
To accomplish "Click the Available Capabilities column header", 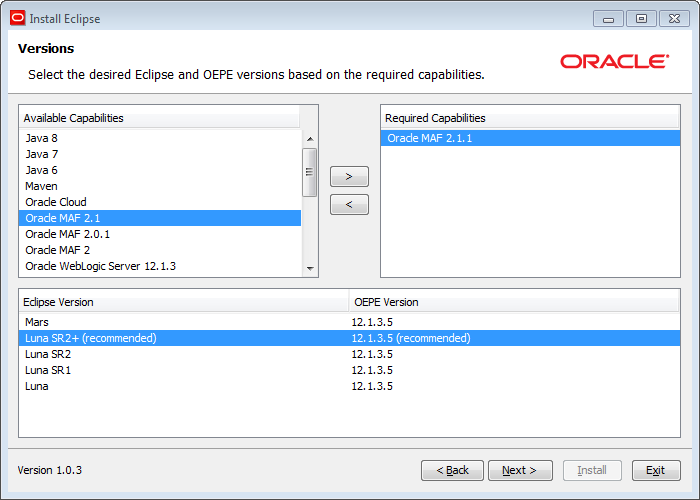I will coord(160,118).
